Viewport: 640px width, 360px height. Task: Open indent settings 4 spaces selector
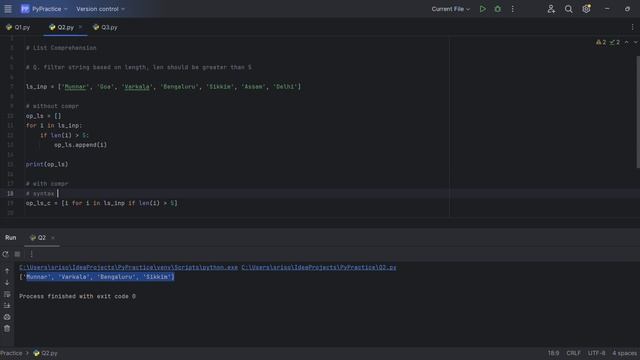click(x=624, y=353)
